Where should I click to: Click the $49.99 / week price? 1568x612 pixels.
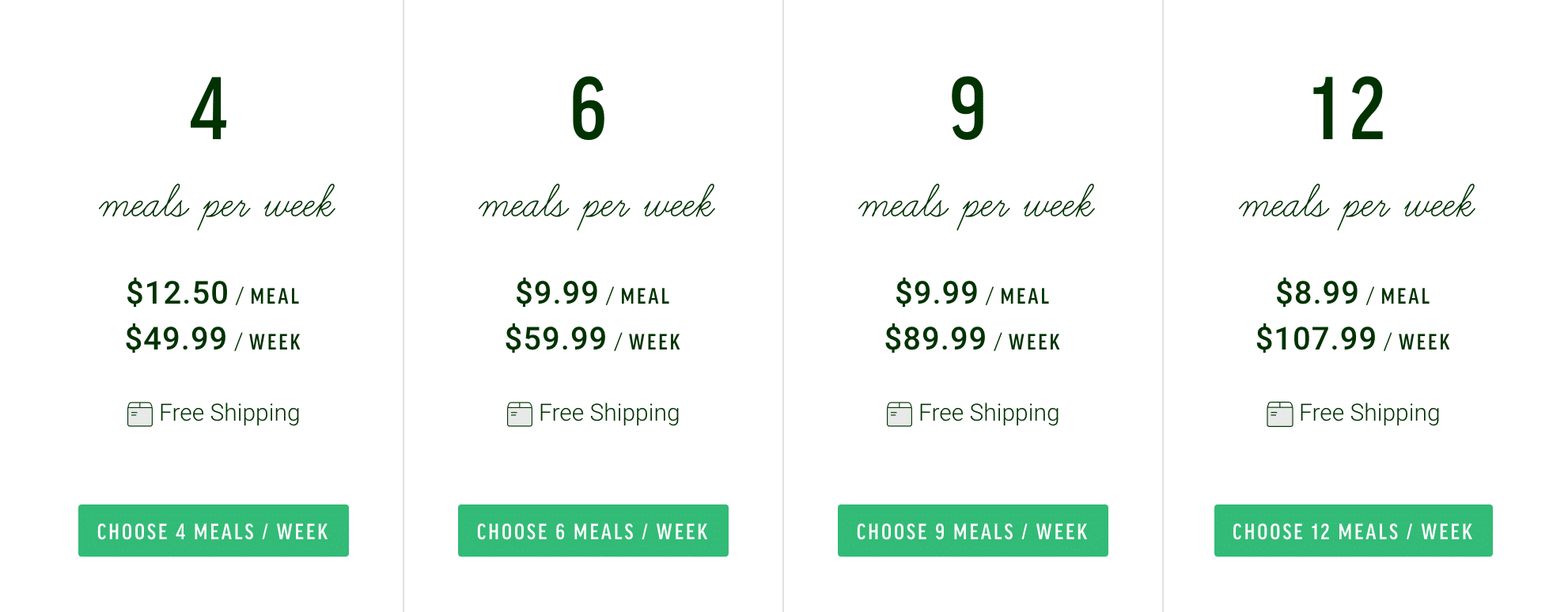[214, 339]
